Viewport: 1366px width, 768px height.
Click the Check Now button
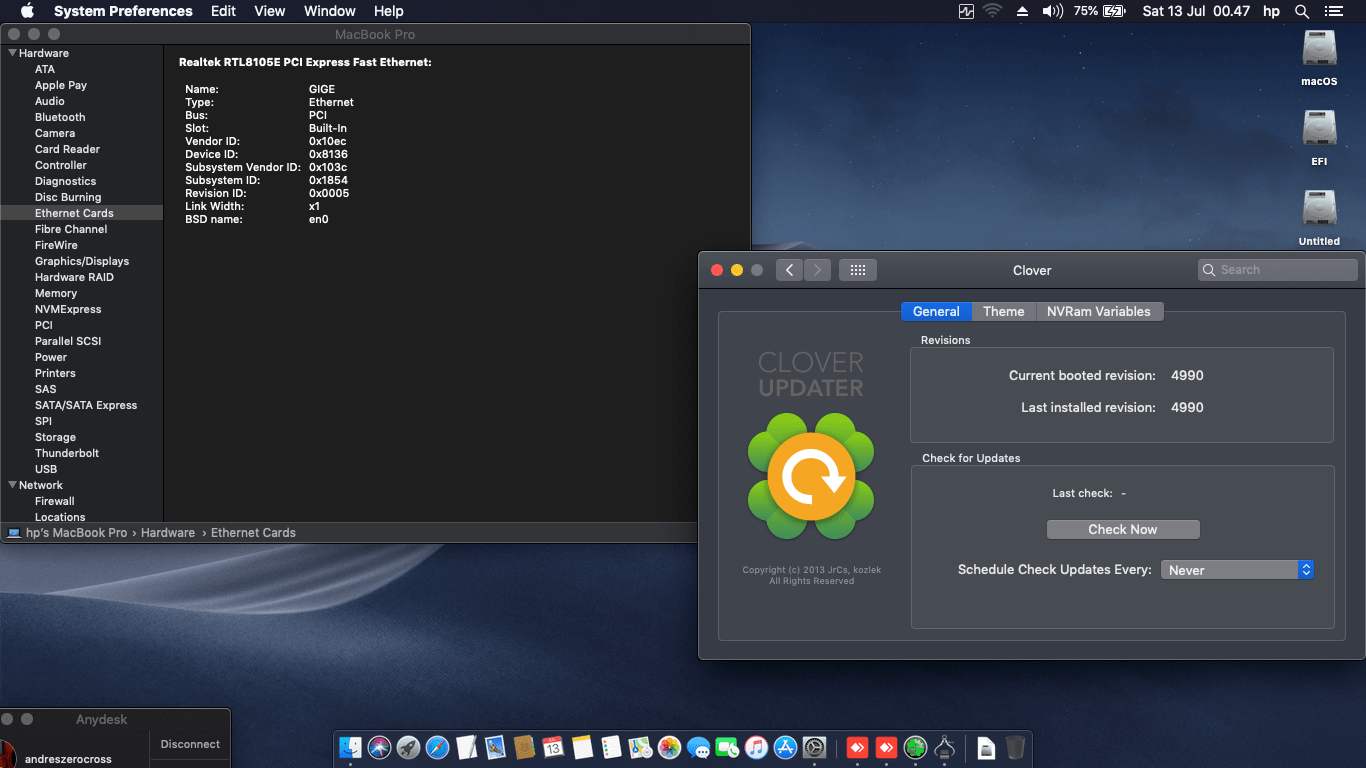1123,530
